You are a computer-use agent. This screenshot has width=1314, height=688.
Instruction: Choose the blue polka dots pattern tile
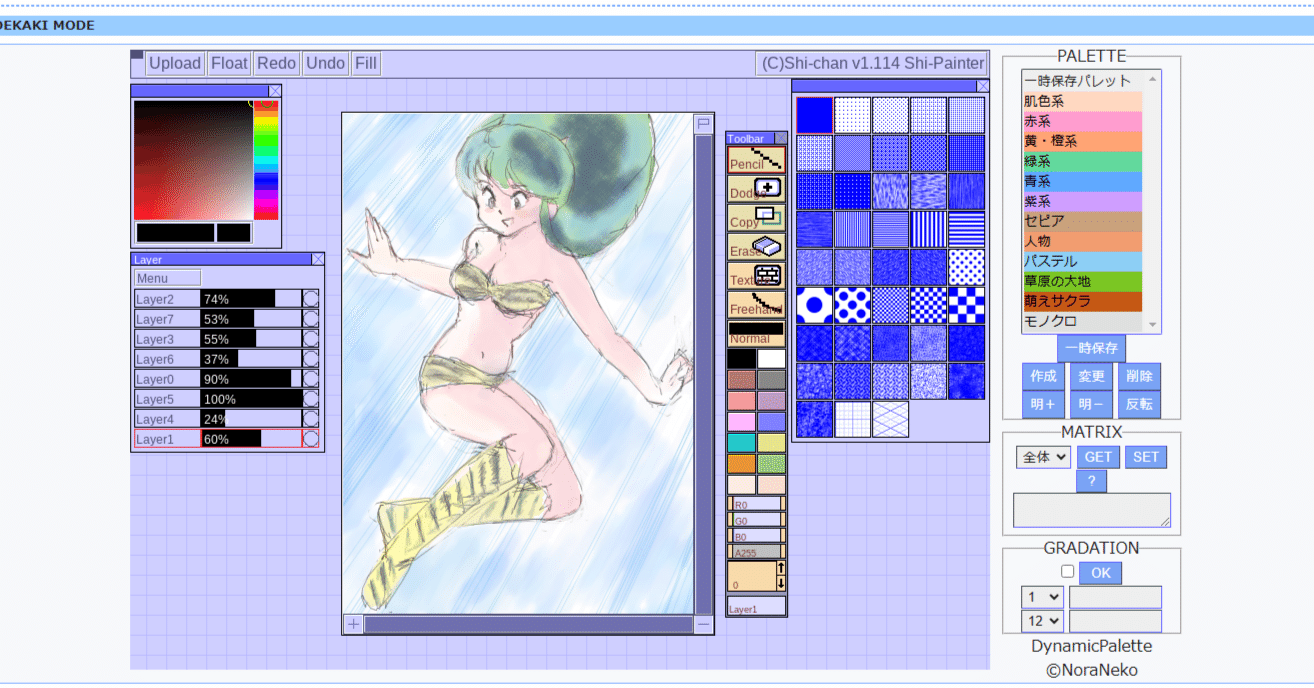(x=852, y=305)
